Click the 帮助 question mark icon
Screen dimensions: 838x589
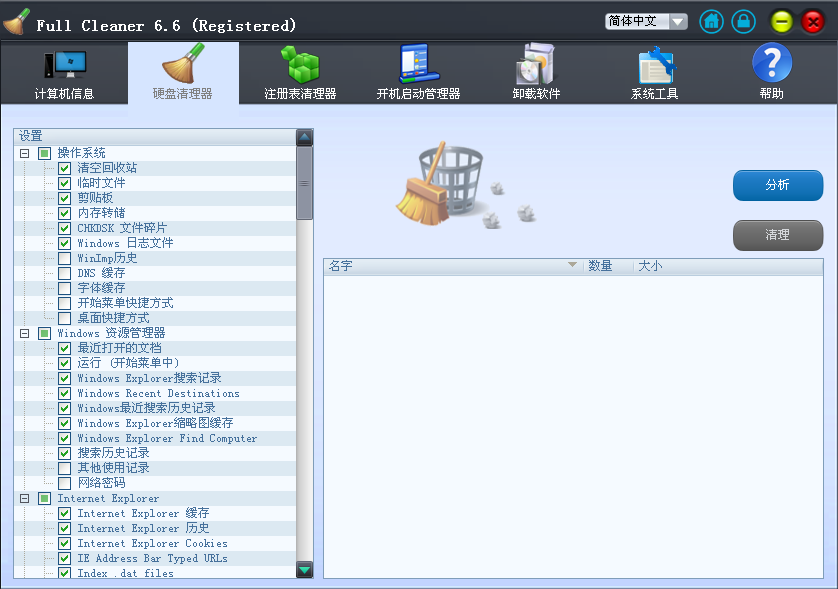pyautogui.click(x=772, y=63)
